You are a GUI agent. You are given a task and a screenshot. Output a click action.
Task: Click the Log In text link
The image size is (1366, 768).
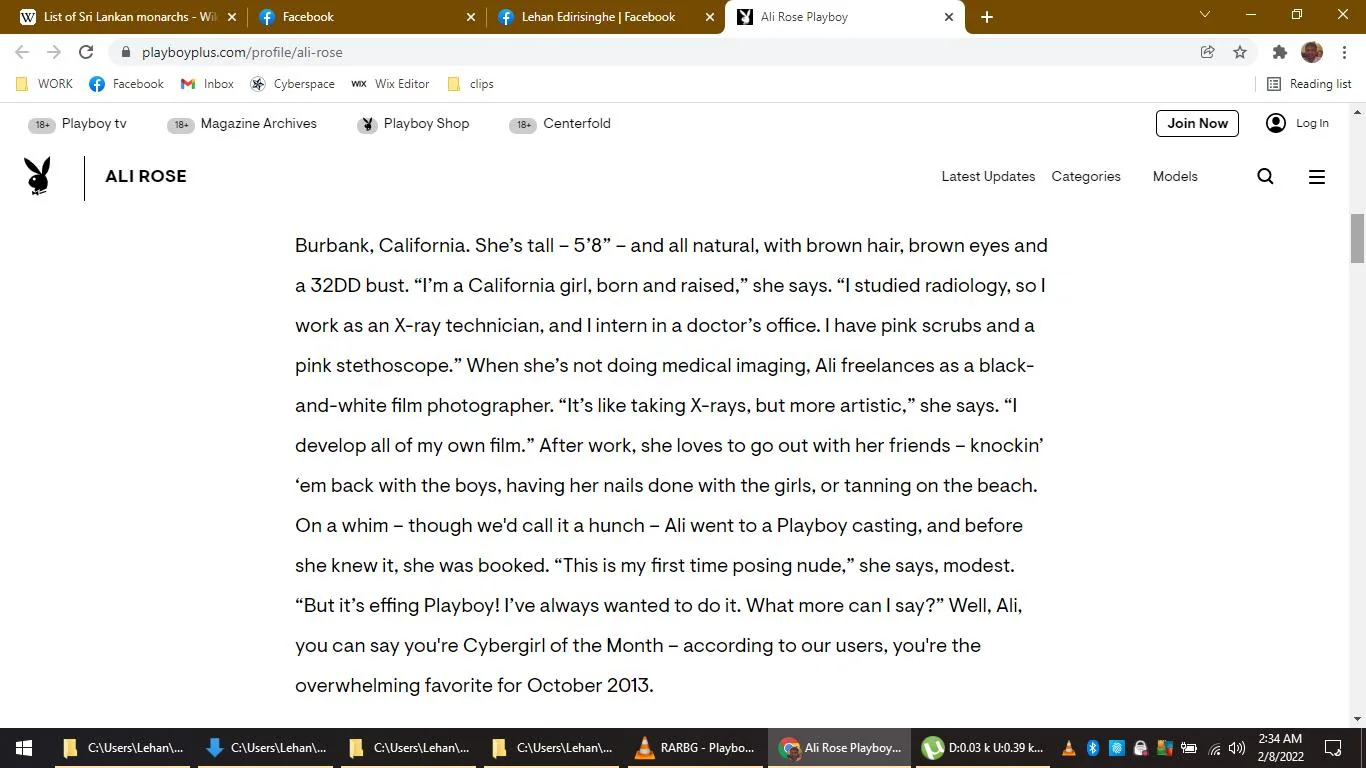(x=1312, y=123)
